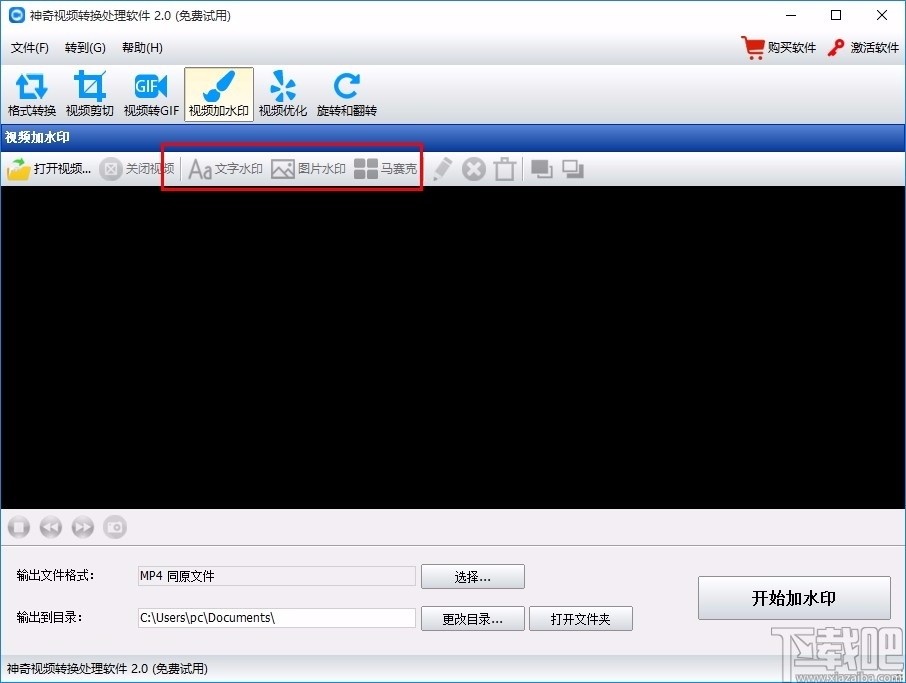Switch to 视频转GIF tool

[151, 94]
